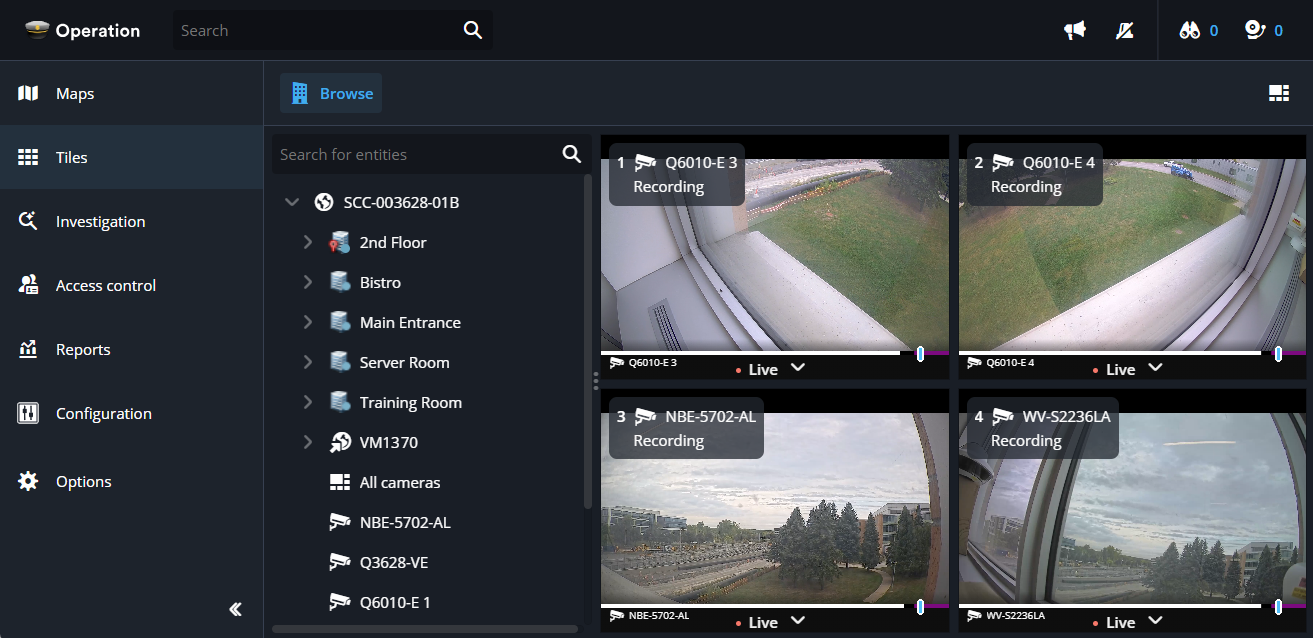Toggle the muted notifications bell icon

(1125, 31)
